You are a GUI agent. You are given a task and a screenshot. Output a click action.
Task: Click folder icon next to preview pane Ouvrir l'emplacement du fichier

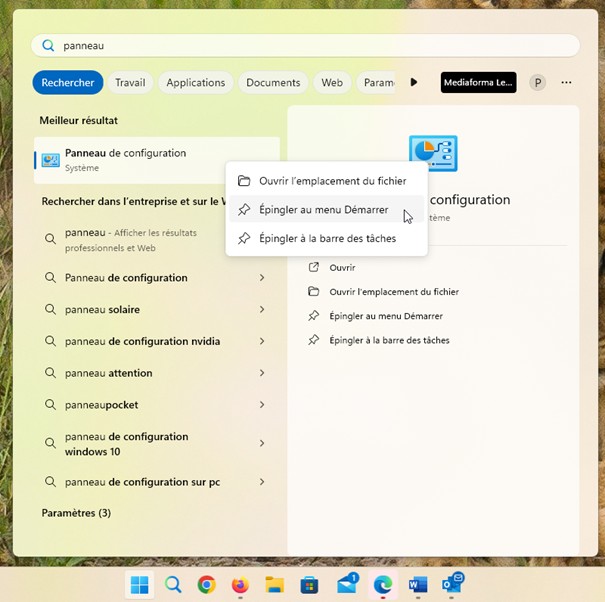click(x=314, y=291)
